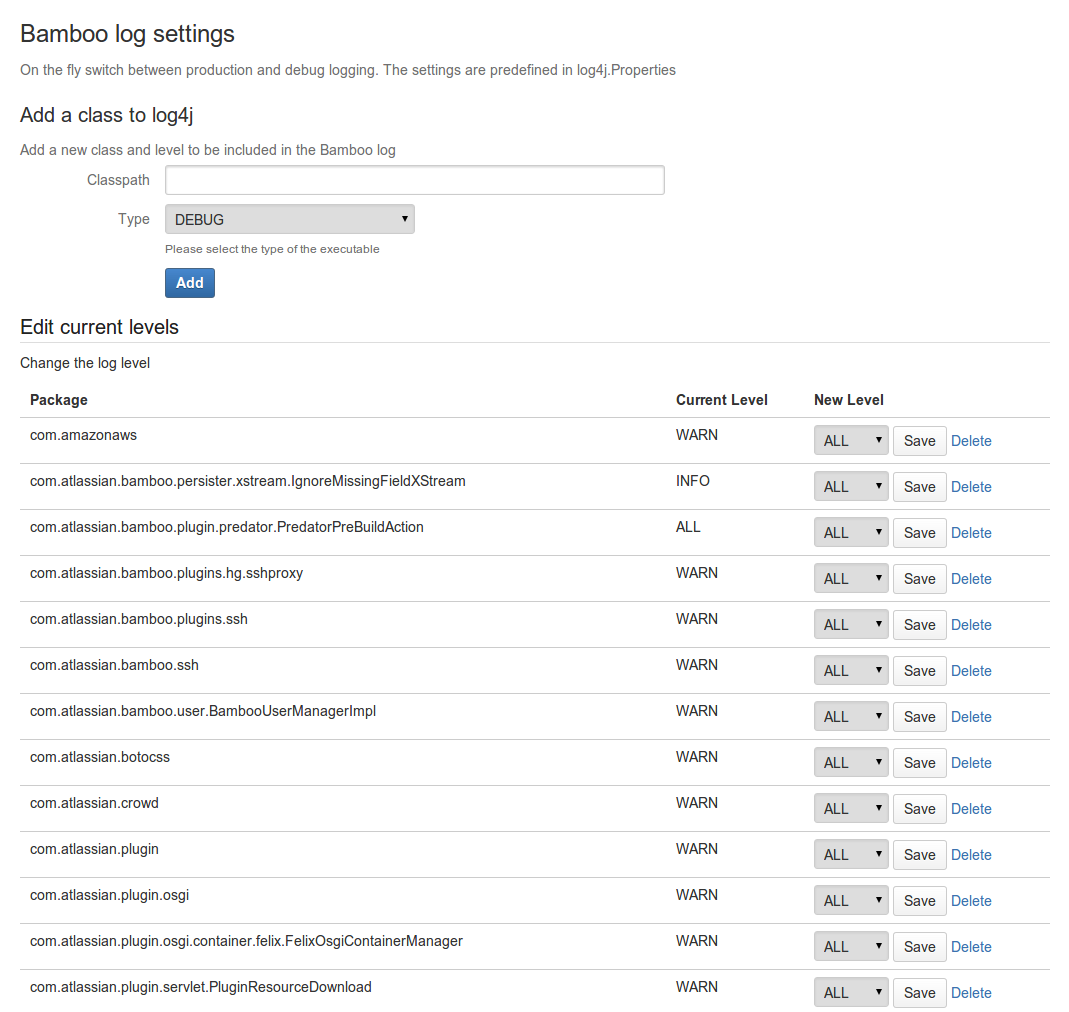The image size is (1069, 1012).
Task: Click ALL current level of PredatorPreBuildAction
Action: (688, 527)
